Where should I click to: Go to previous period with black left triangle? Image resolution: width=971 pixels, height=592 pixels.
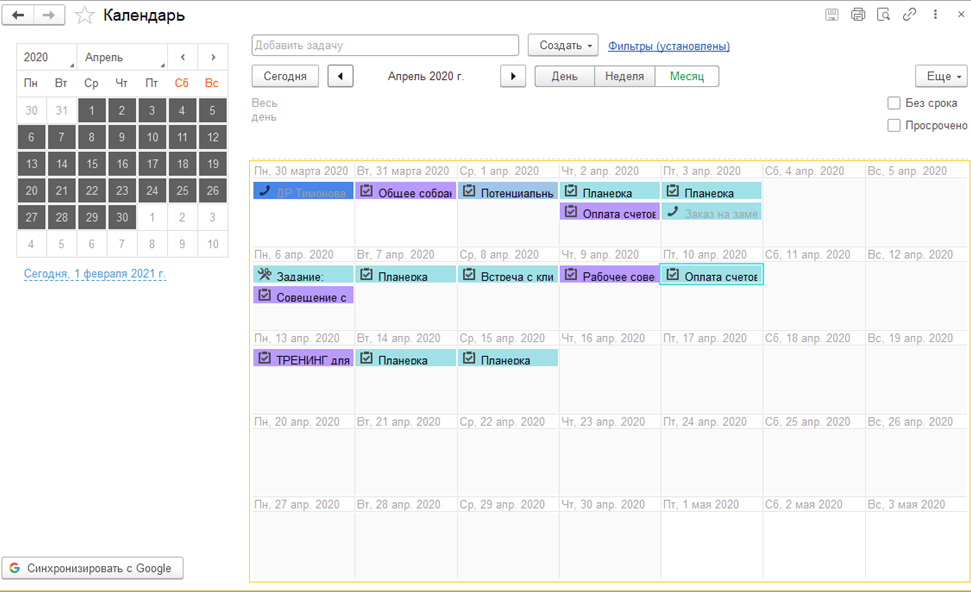click(x=340, y=77)
